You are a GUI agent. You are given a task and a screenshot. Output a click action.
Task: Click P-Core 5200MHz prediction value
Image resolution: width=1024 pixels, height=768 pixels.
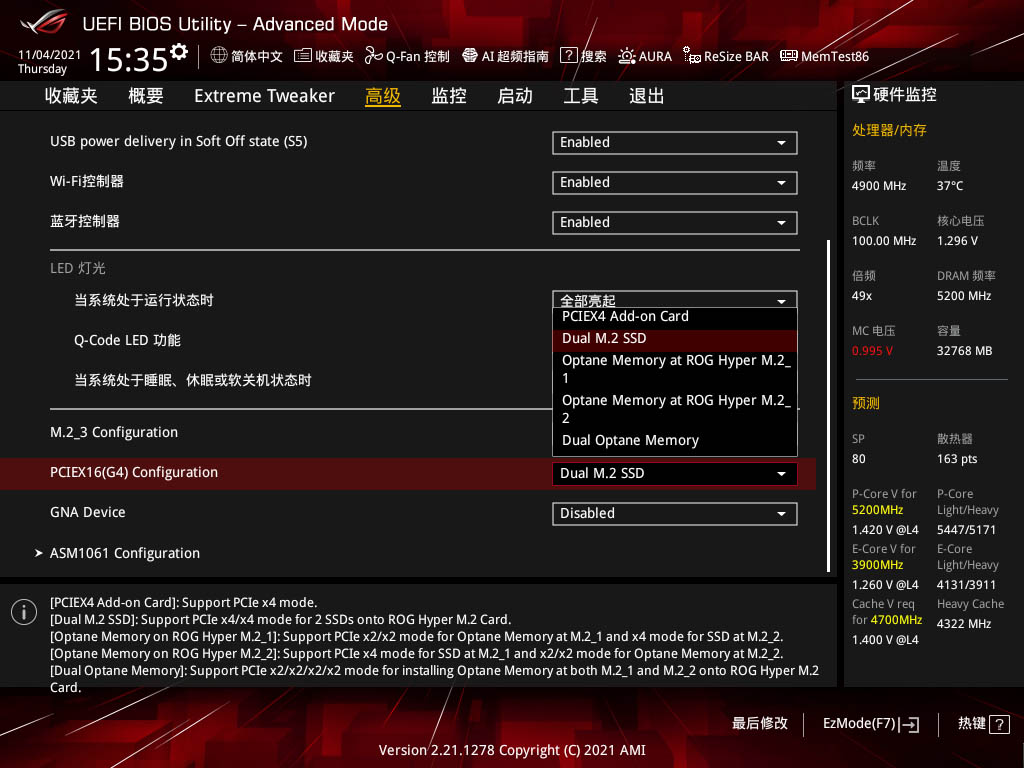click(877, 510)
